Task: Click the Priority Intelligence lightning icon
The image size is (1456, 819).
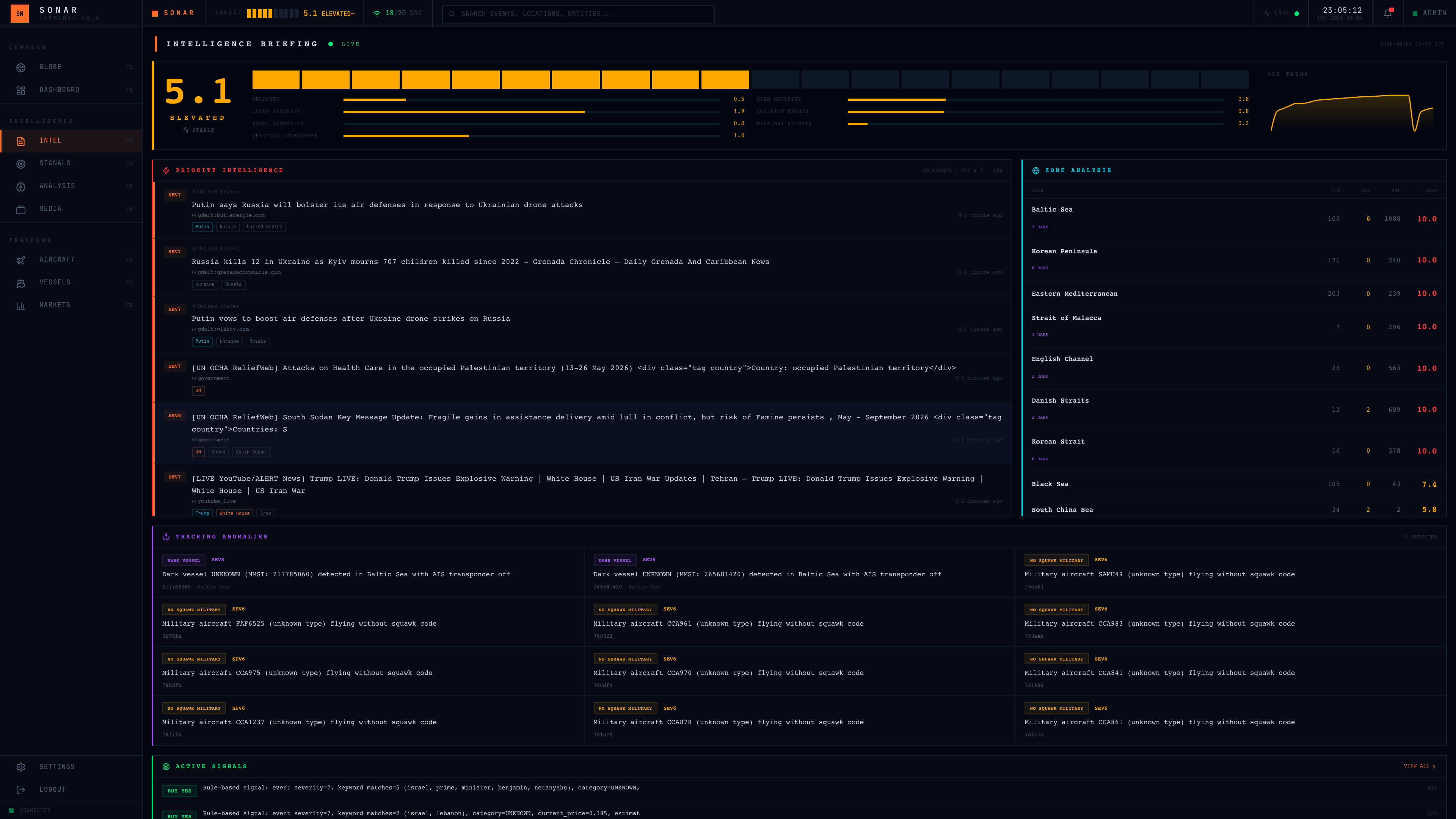Action: pyautogui.click(x=166, y=170)
